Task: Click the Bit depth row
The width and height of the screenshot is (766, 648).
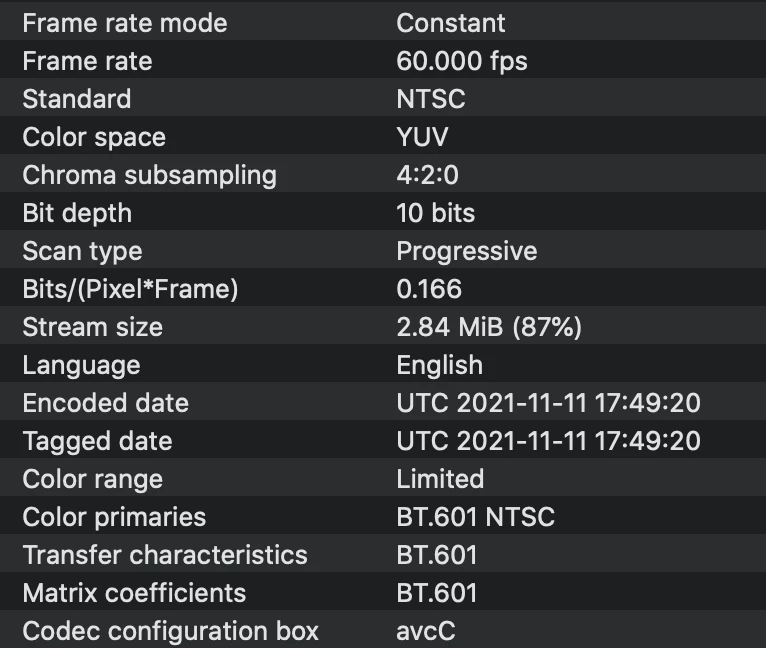Action: point(383,211)
